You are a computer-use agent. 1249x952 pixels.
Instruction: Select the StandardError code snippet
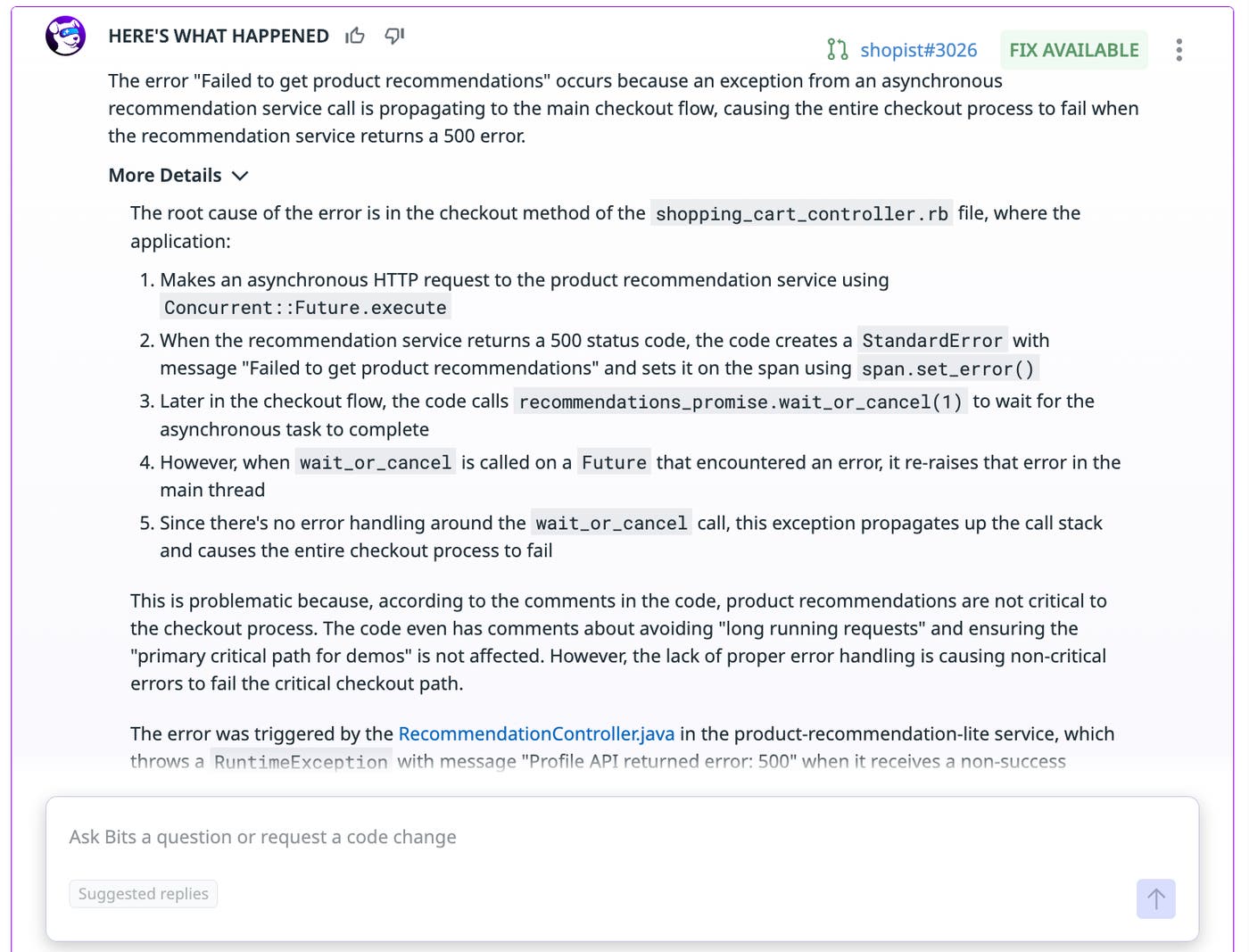pos(932,340)
